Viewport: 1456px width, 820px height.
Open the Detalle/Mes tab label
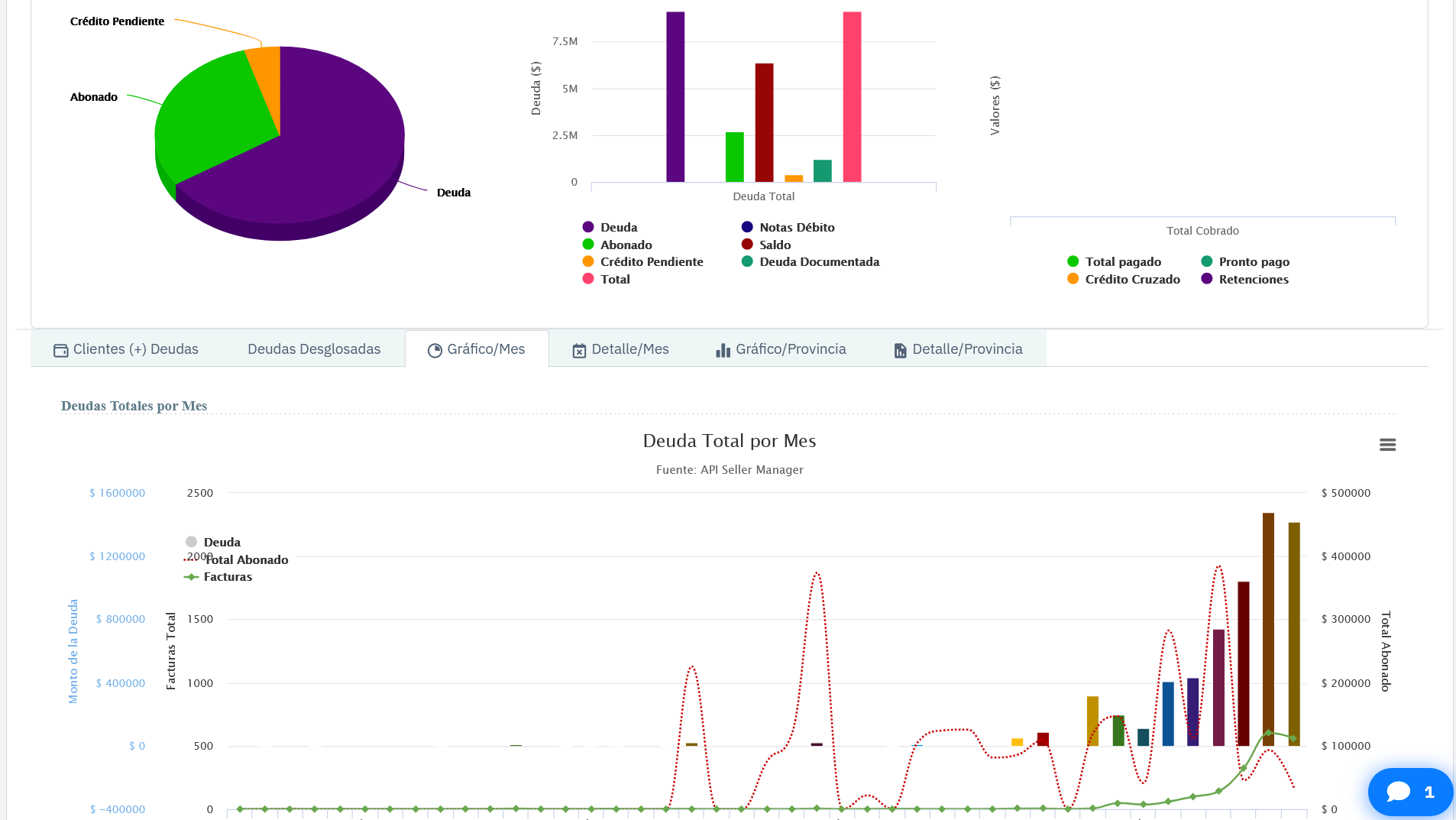click(629, 349)
